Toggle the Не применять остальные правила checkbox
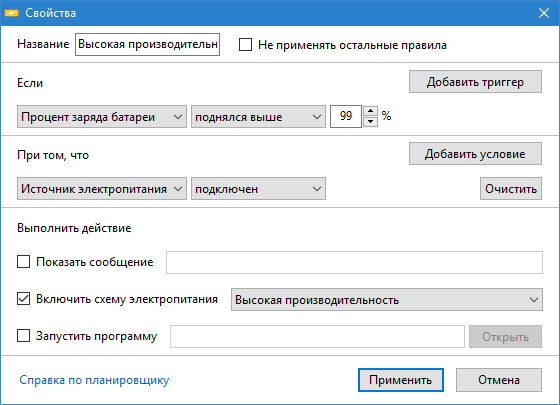 (245, 45)
